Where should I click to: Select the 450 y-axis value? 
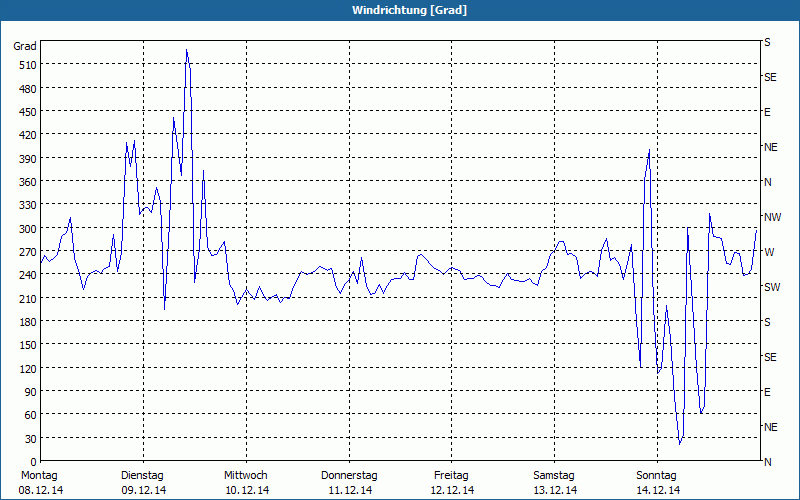pos(28,112)
